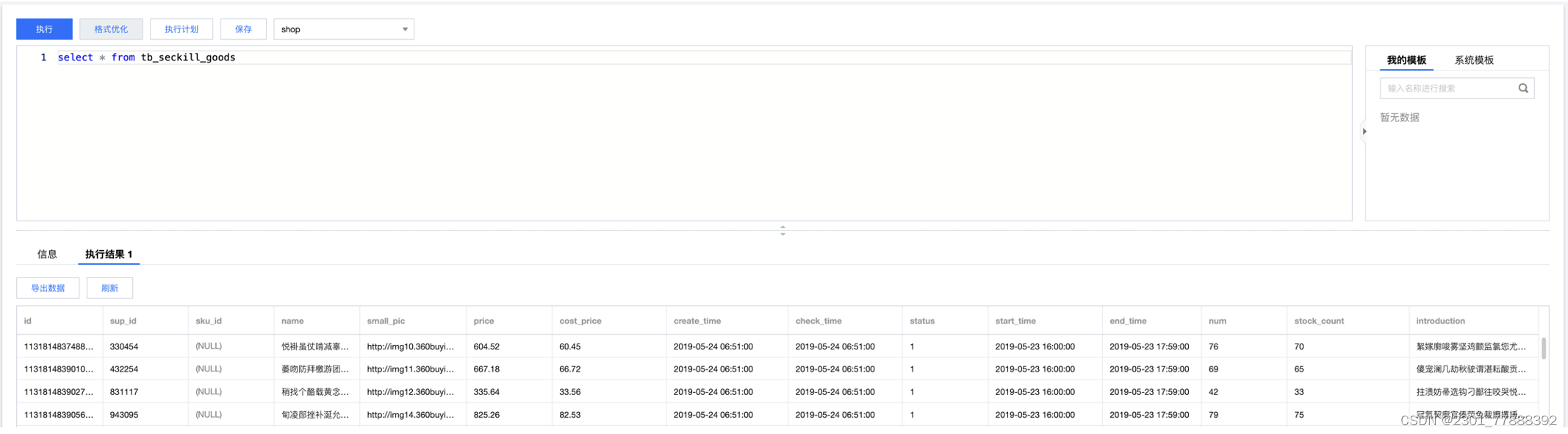The height and width of the screenshot is (434, 1568).
Task: Click the id column header
Action: click(x=60, y=321)
